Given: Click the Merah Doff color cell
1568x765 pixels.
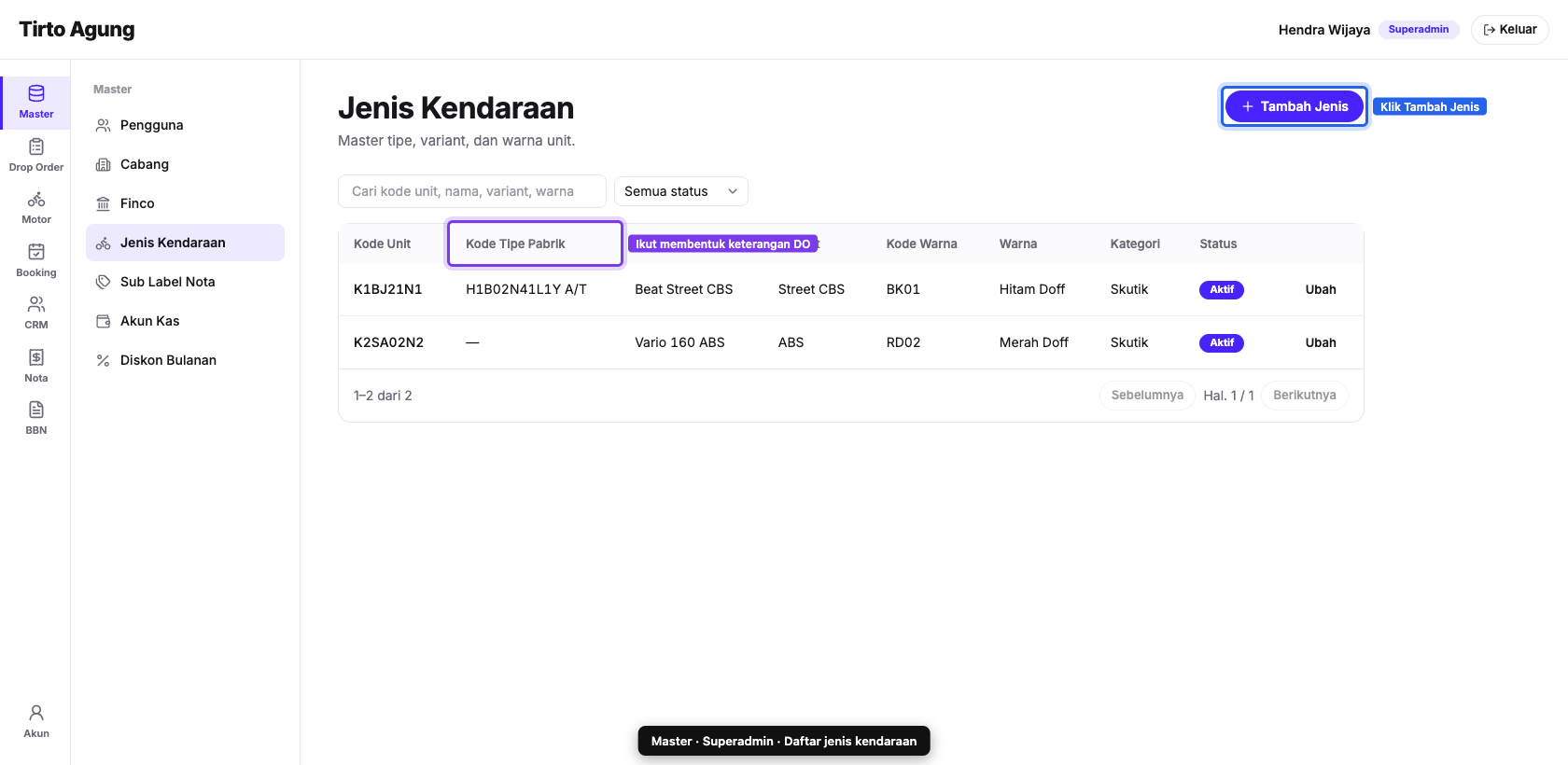Looking at the screenshot, I should pos(1033,342).
